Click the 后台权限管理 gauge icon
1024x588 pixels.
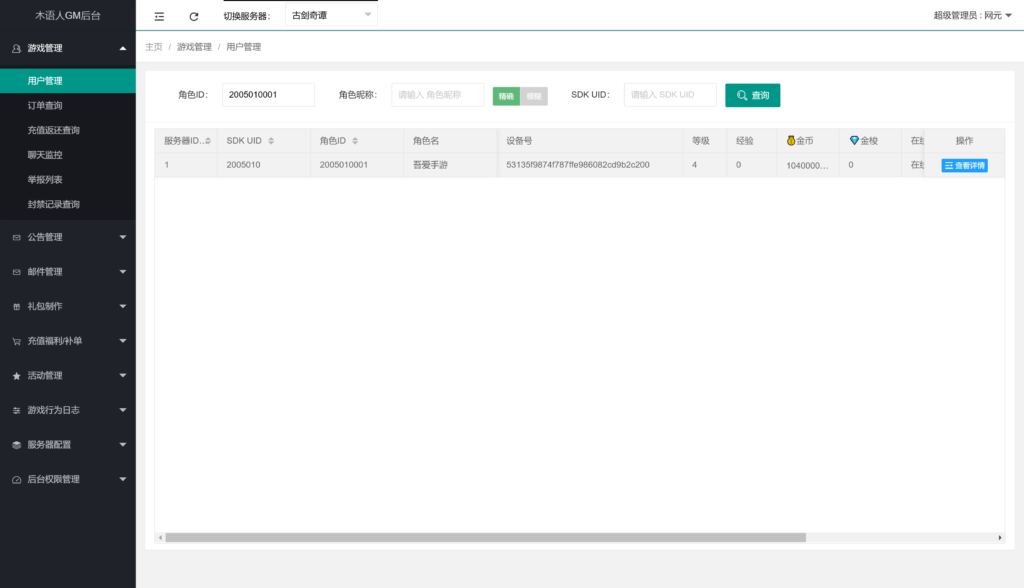(x=16, y=480)
